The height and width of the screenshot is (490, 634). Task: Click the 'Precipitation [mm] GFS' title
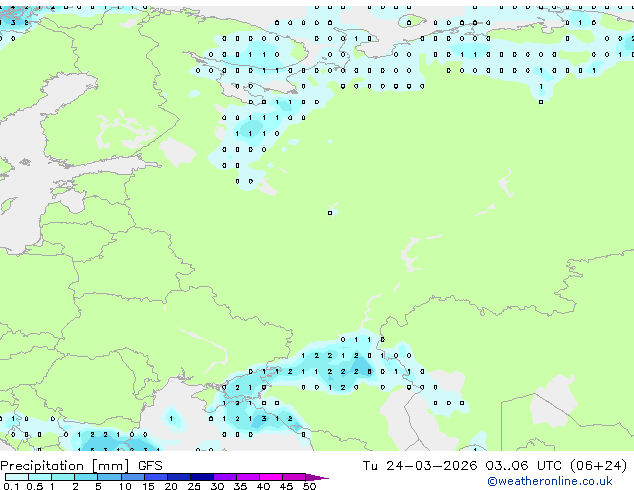tap(81, 466)
